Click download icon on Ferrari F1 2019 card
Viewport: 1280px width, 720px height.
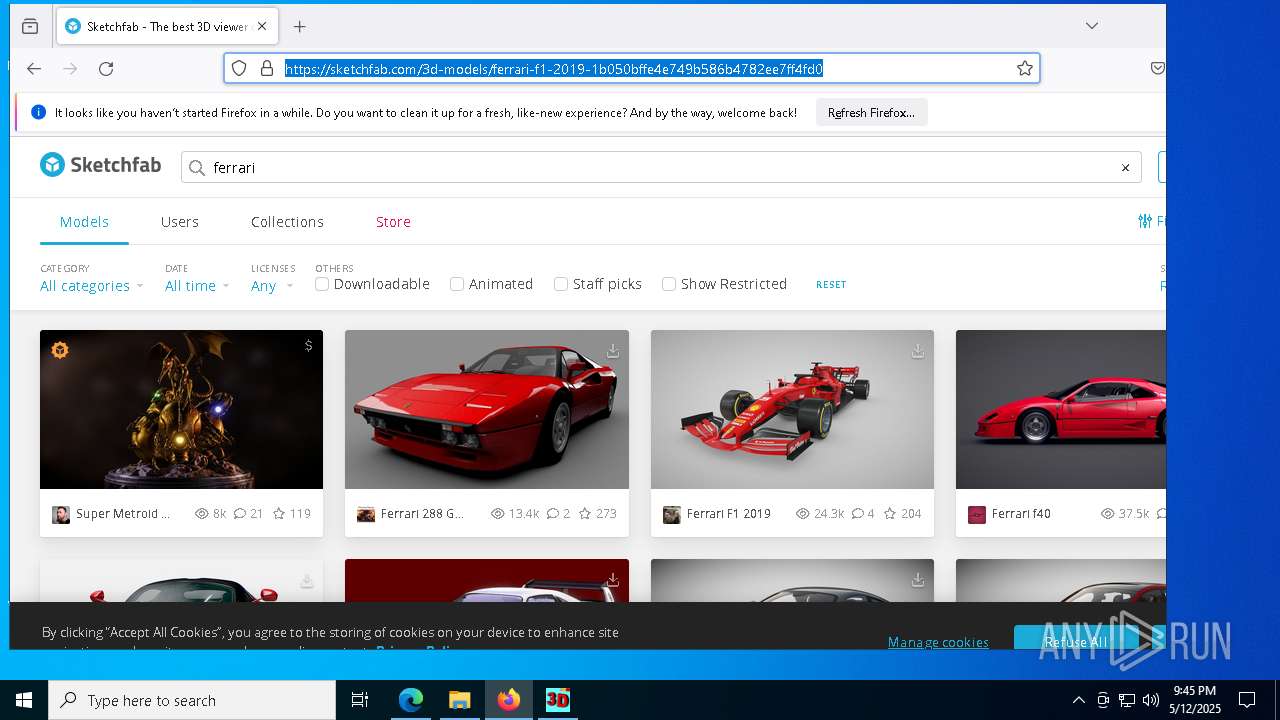[918, 351]
